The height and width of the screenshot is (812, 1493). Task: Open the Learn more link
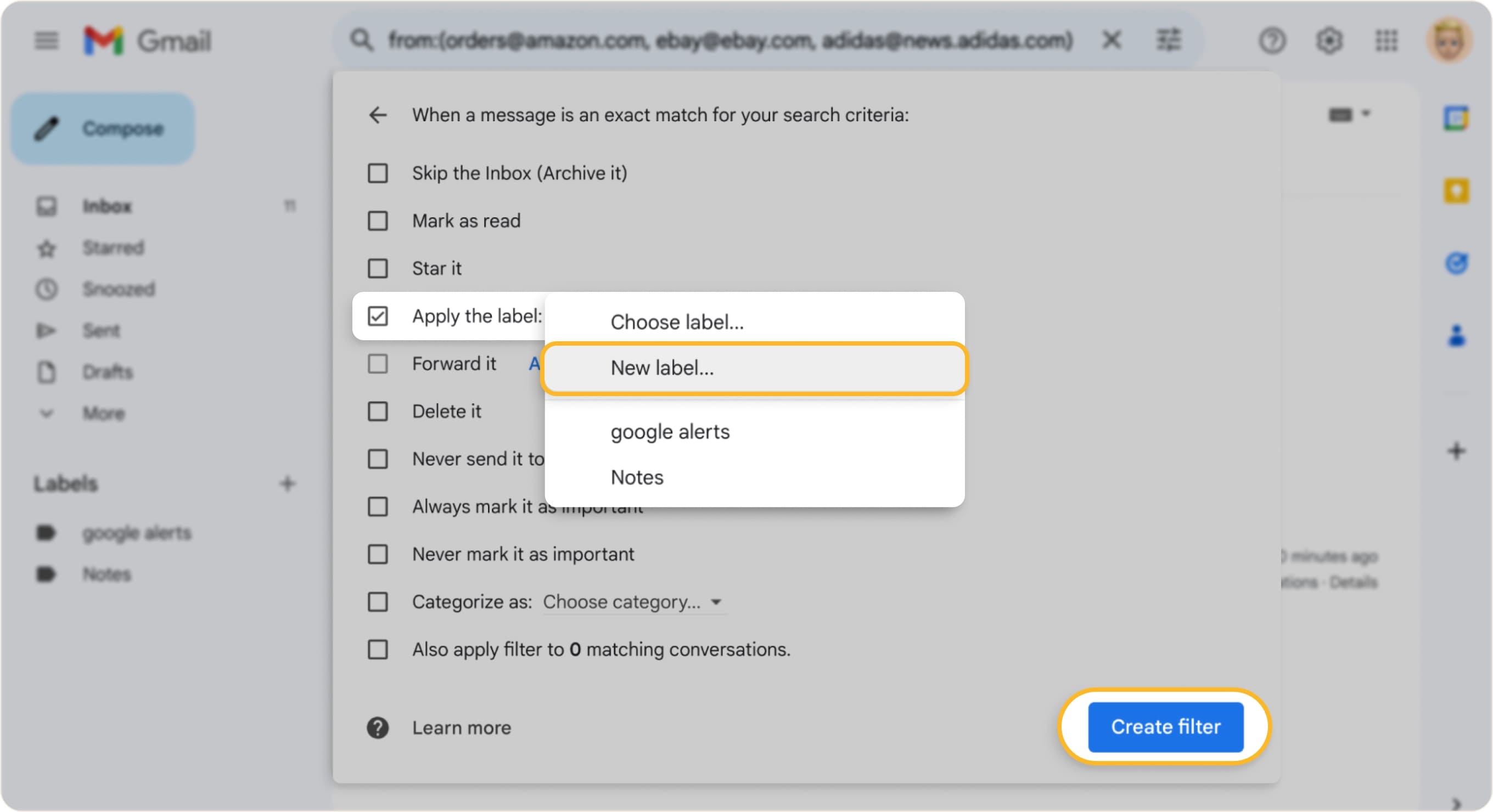pyautogui.click(x=461, y=728)
